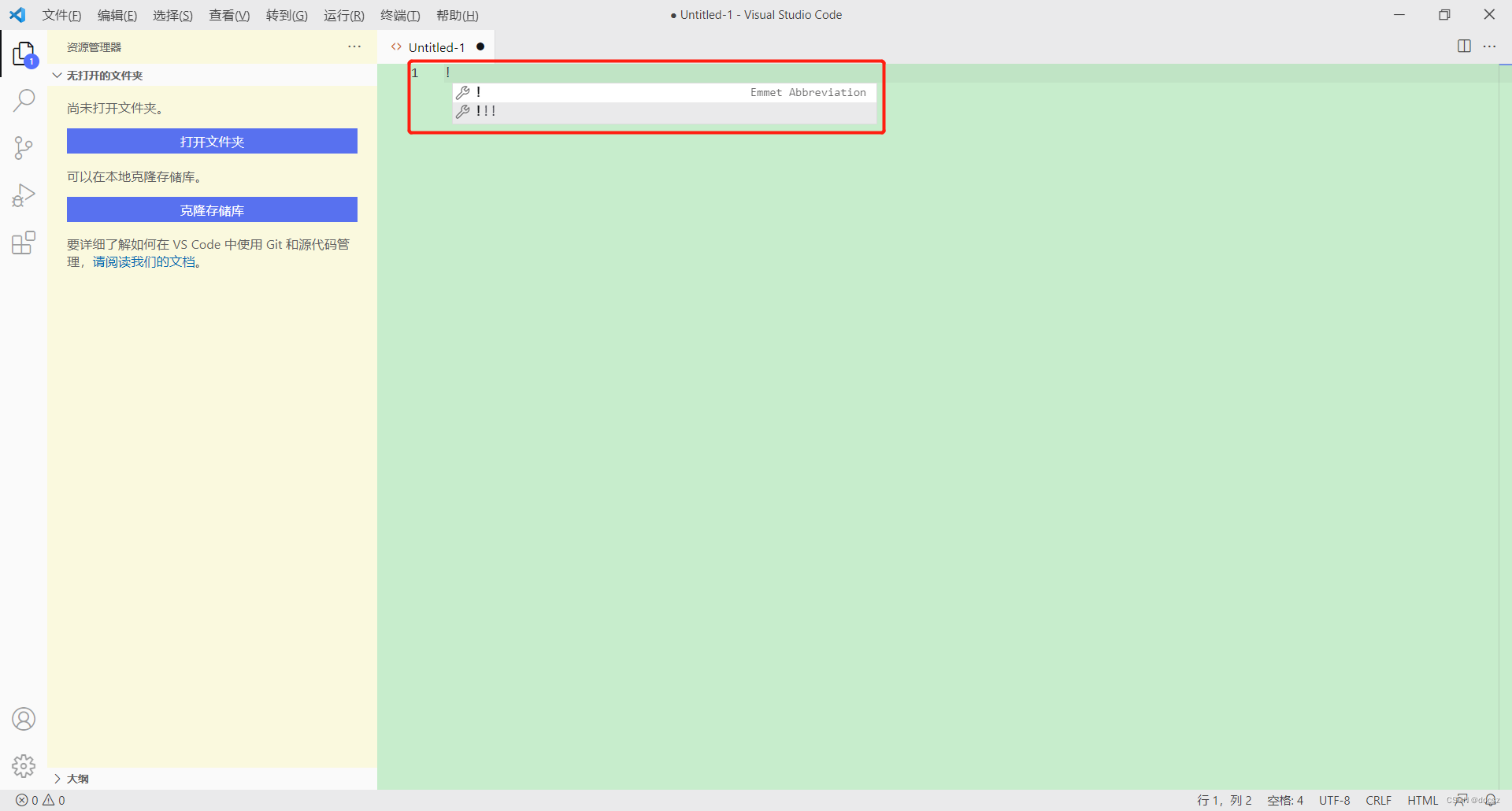This screenshot has width=1512, height=811.
Task: Open editor more actions ellipsis
Action: (x=1489, y=46)
